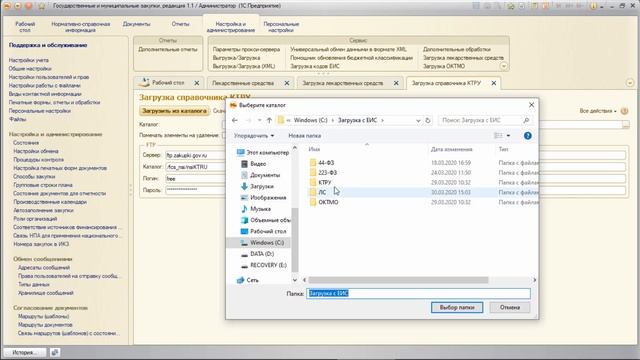640x360 pixels.
Task: Click Загрузить из каталога button
Action: pos(174,111)
